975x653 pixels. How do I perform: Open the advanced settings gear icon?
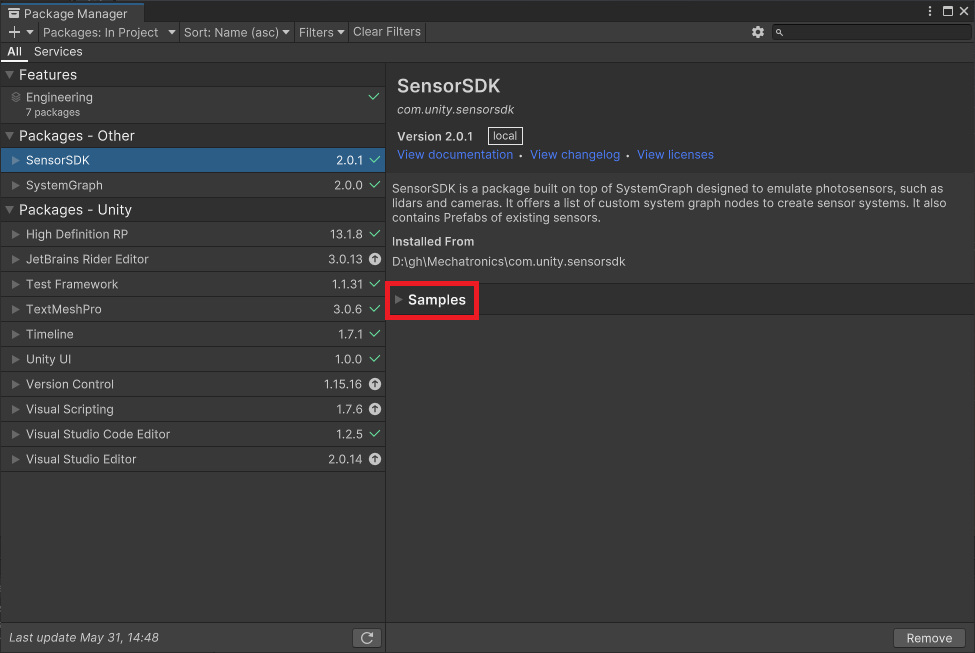(757, 32)
